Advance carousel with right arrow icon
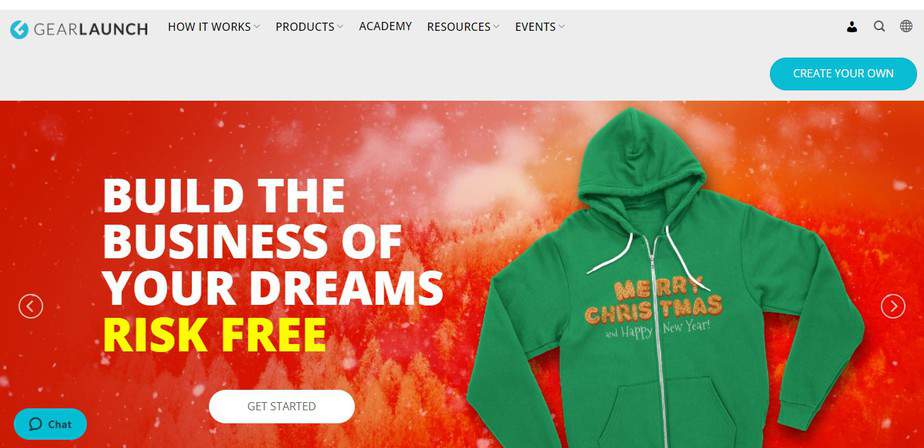Viewport: 924px width, 448px height. pos(893,307)
